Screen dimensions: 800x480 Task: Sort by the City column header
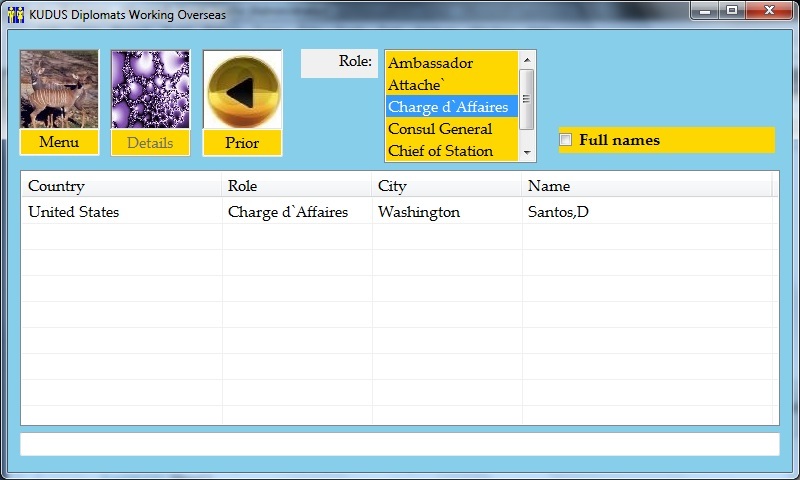446,186
